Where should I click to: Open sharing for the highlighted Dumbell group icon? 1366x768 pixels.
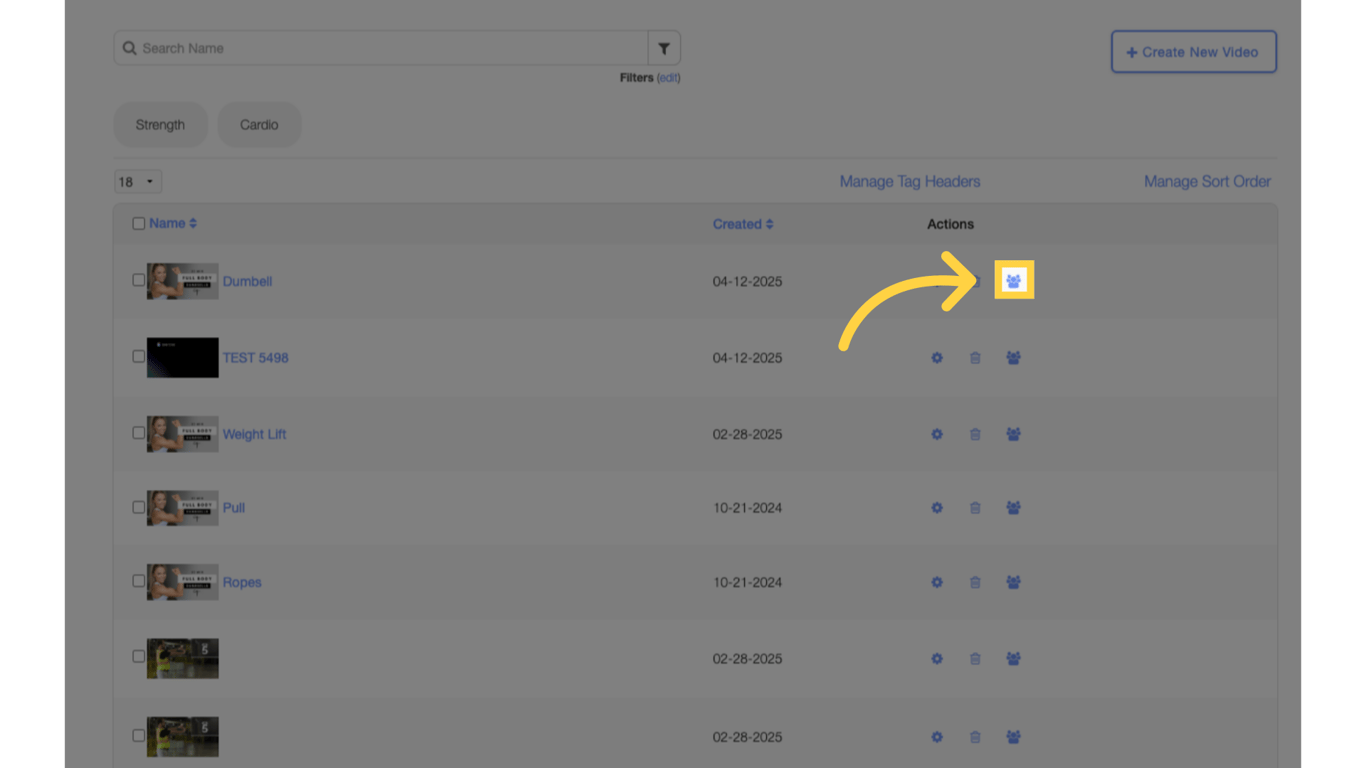1013,280
